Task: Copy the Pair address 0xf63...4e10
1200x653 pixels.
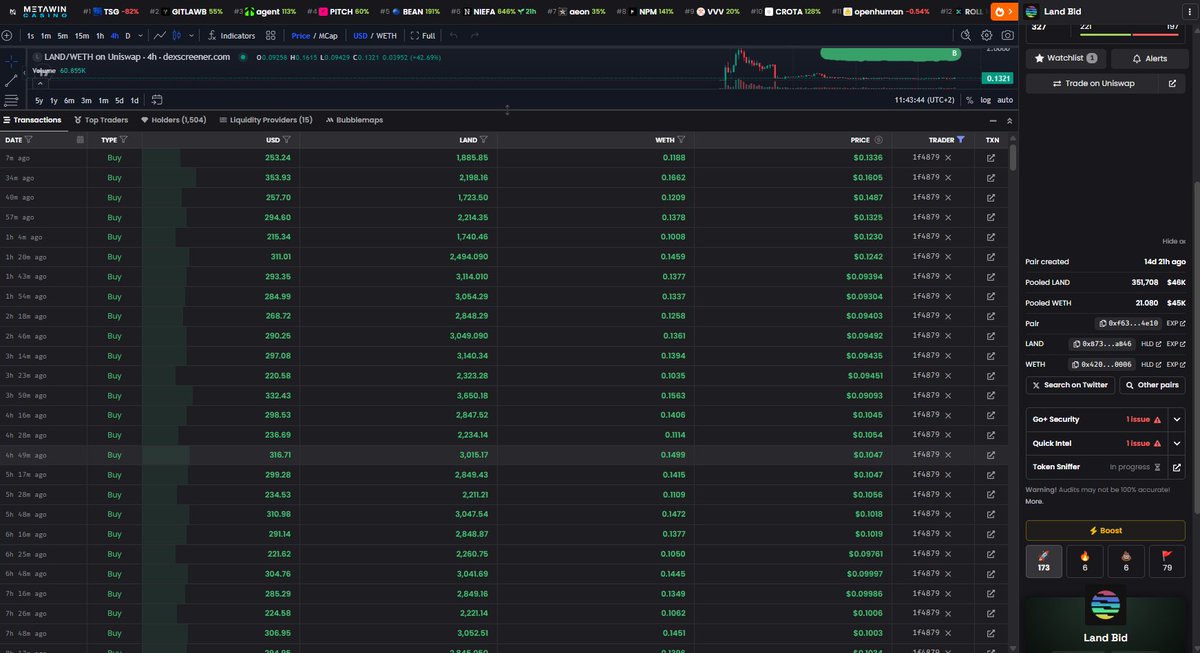Action: coord(1128,323)
